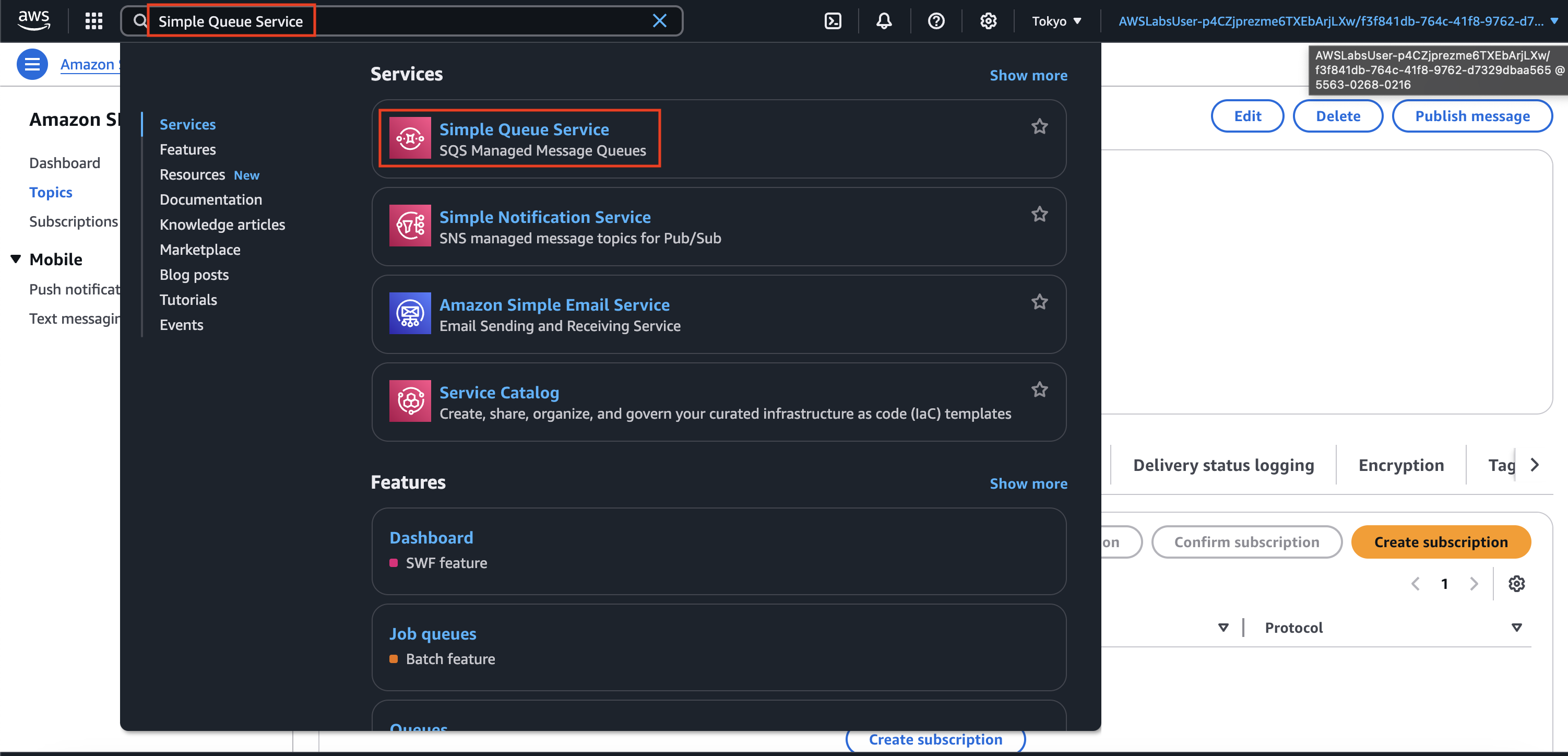The image size is (1568, 756).
Task: Open table preferences gear icon
Action: (1516, 584)
